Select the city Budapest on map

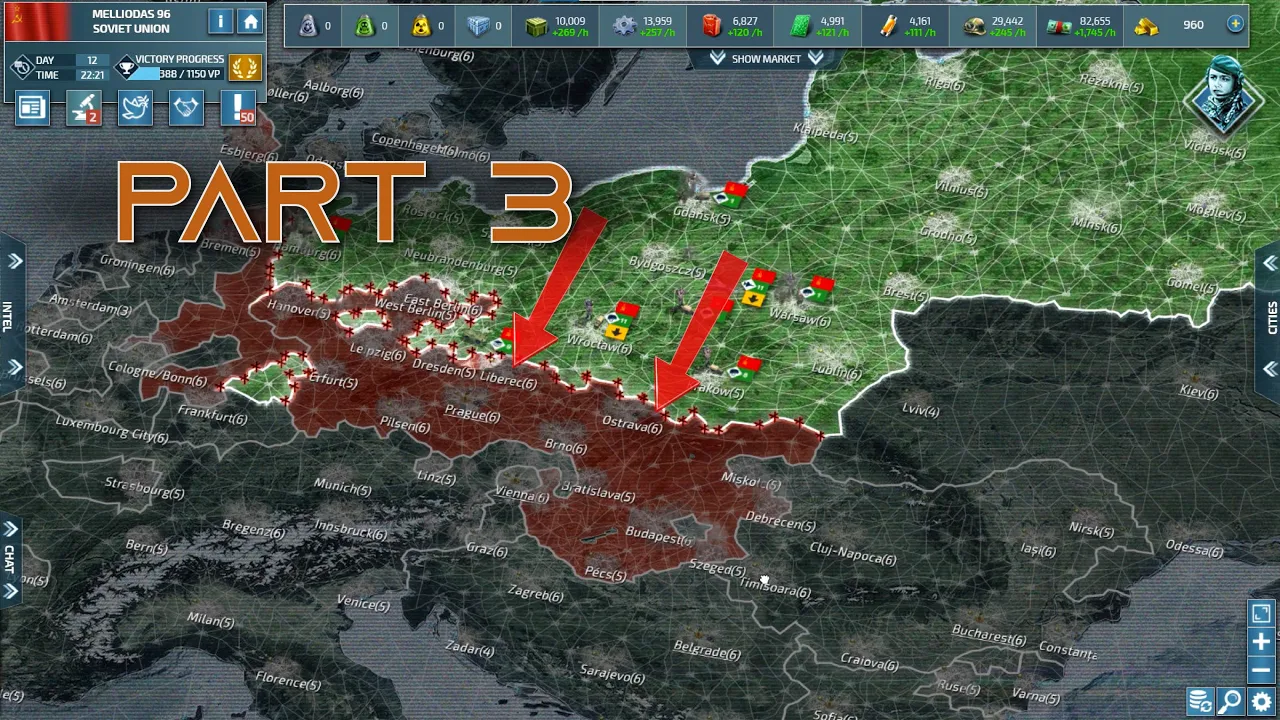tap(658, 536)
